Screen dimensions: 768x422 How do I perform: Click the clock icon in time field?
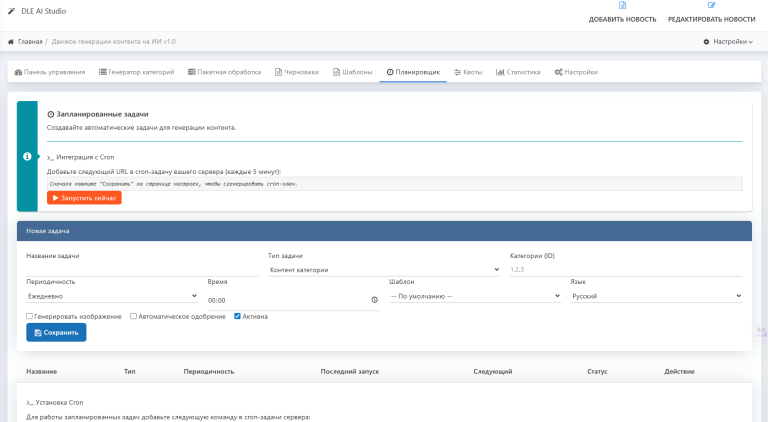(x=375, y=300)
